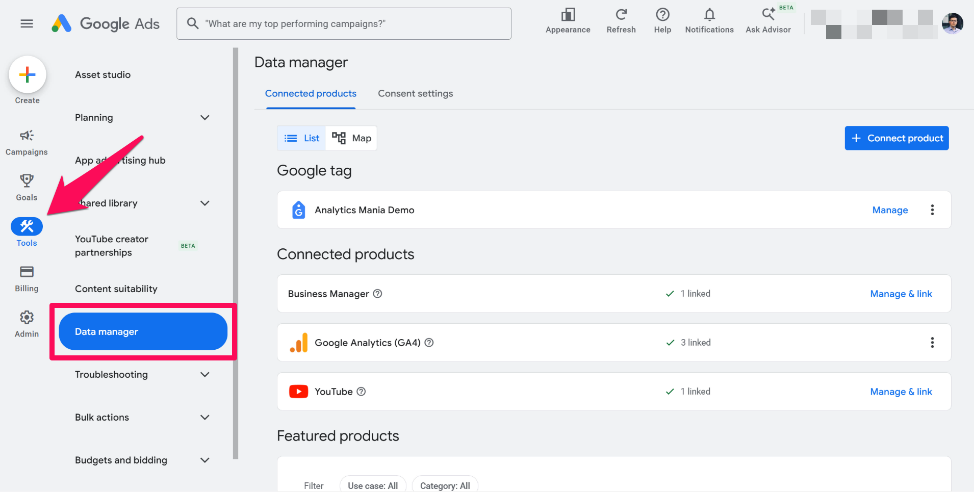
Task: Open more options for Analytics Mania Demo
Action: click(932, 210)
